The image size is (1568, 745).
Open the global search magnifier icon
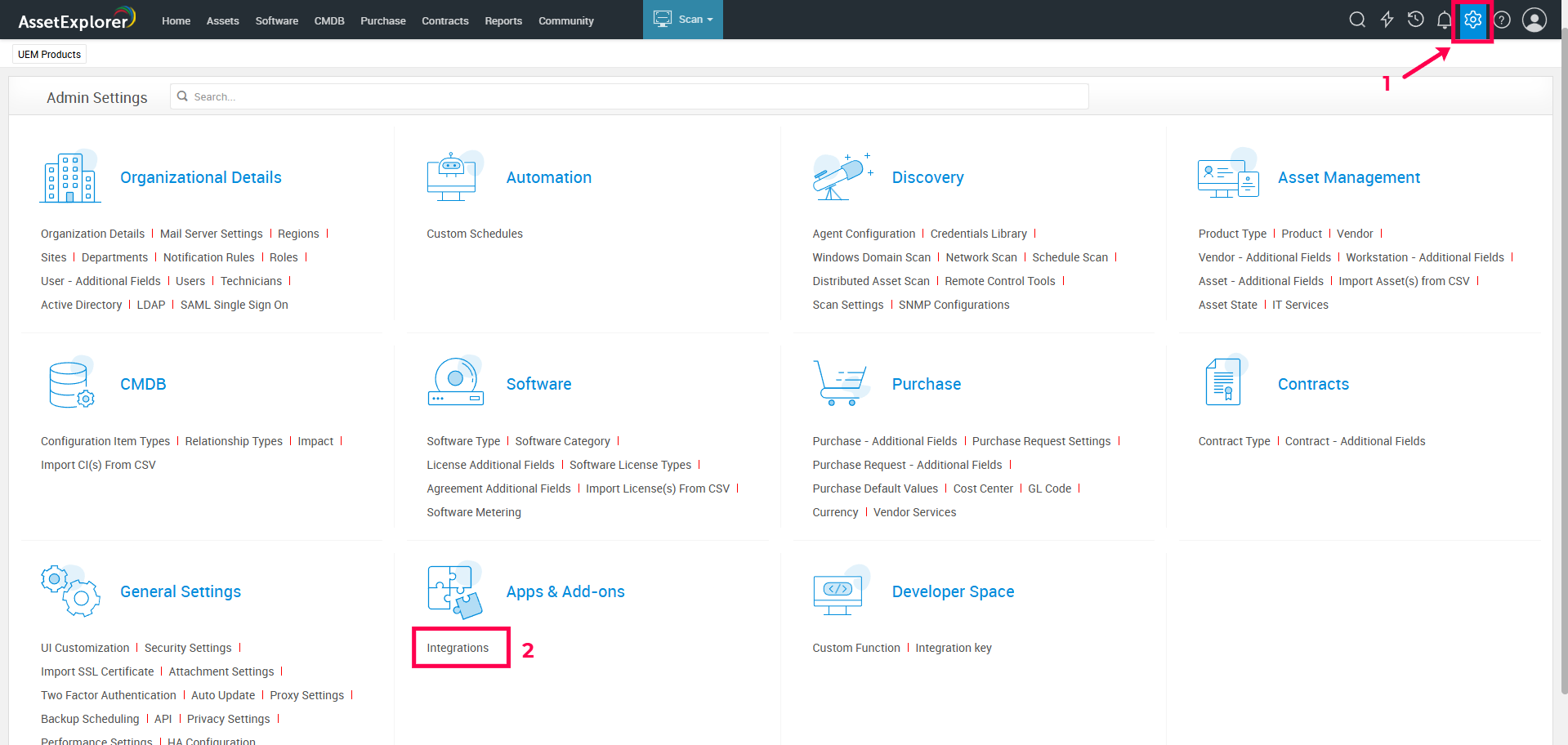(1357, 20)
